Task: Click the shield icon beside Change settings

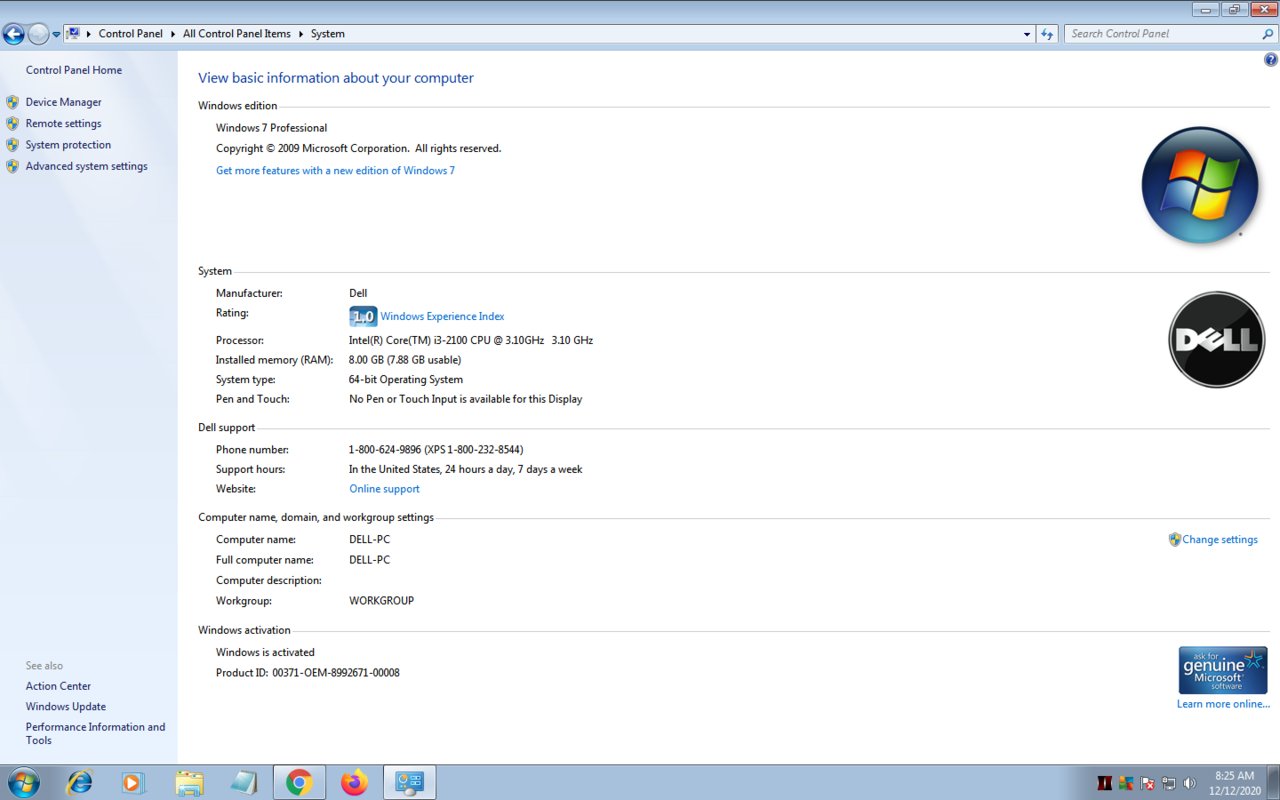Action: point(1175,540)
